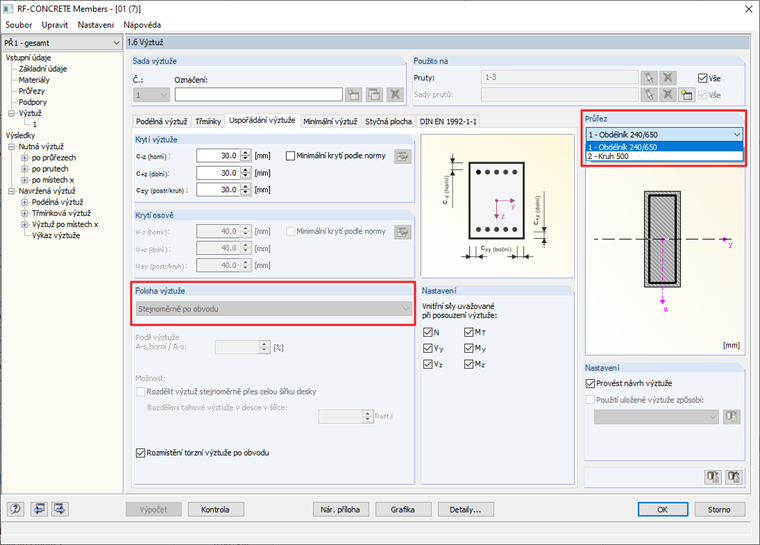Click the clear members icon next to Pruty

[667, 78]
